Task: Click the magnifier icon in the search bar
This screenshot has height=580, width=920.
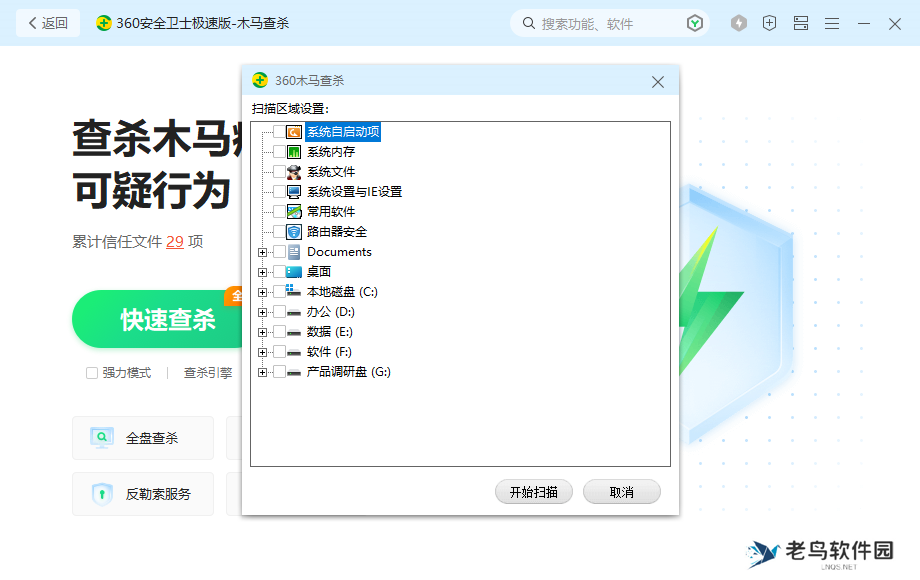Action: pyautogui.click(x=529, y=23)
